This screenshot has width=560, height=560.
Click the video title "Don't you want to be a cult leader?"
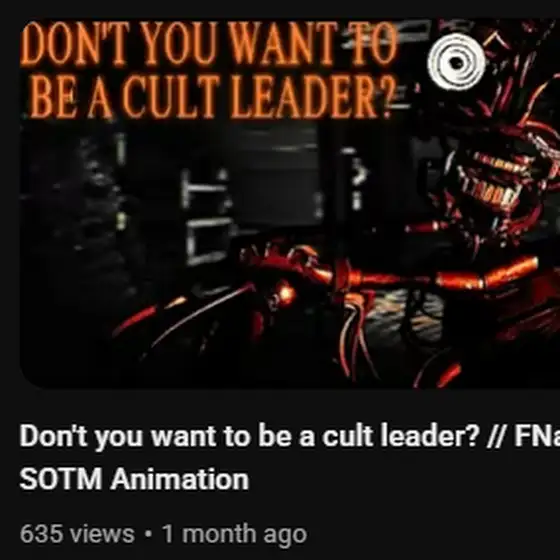(x=249, y=436)
